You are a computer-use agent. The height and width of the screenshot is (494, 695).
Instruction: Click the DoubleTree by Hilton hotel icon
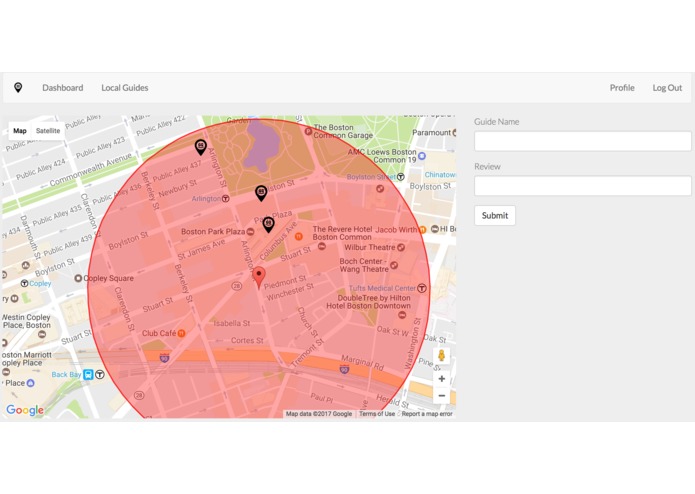402,315
